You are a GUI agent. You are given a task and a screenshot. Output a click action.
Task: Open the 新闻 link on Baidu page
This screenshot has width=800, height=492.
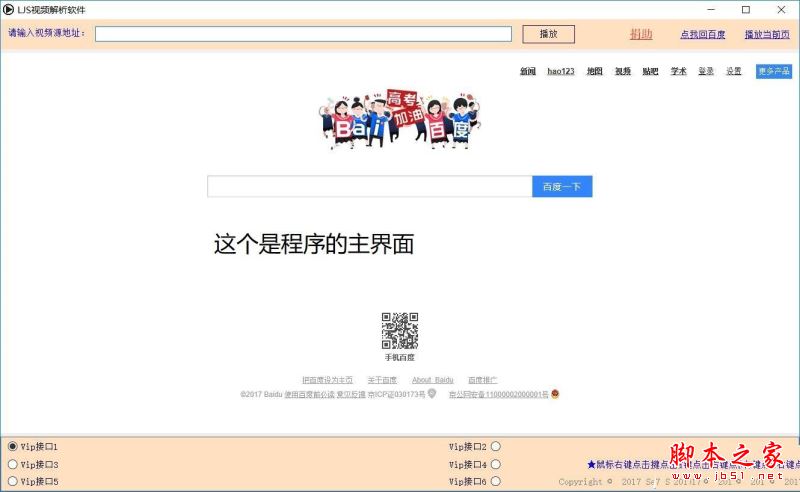pyautogui.click(x=528, y=71)
